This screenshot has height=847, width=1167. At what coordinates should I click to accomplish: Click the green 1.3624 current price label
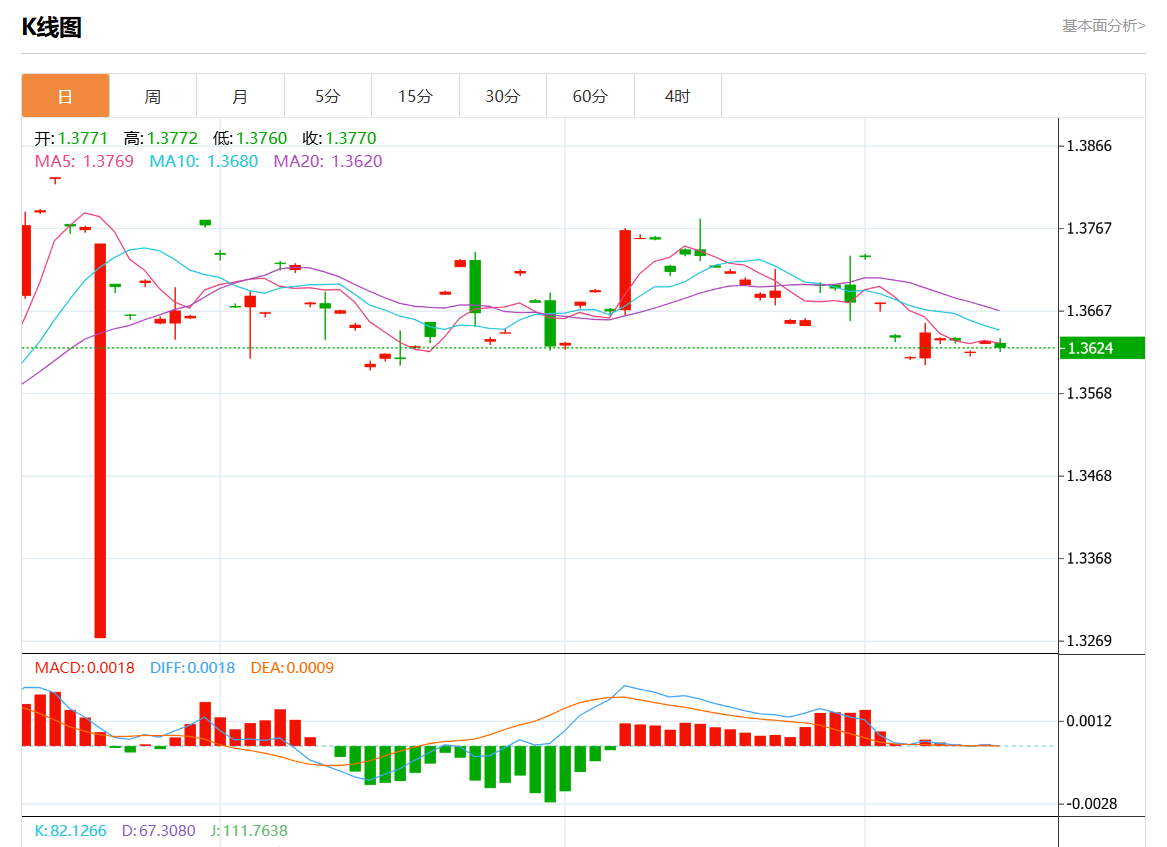[1102, 348]
